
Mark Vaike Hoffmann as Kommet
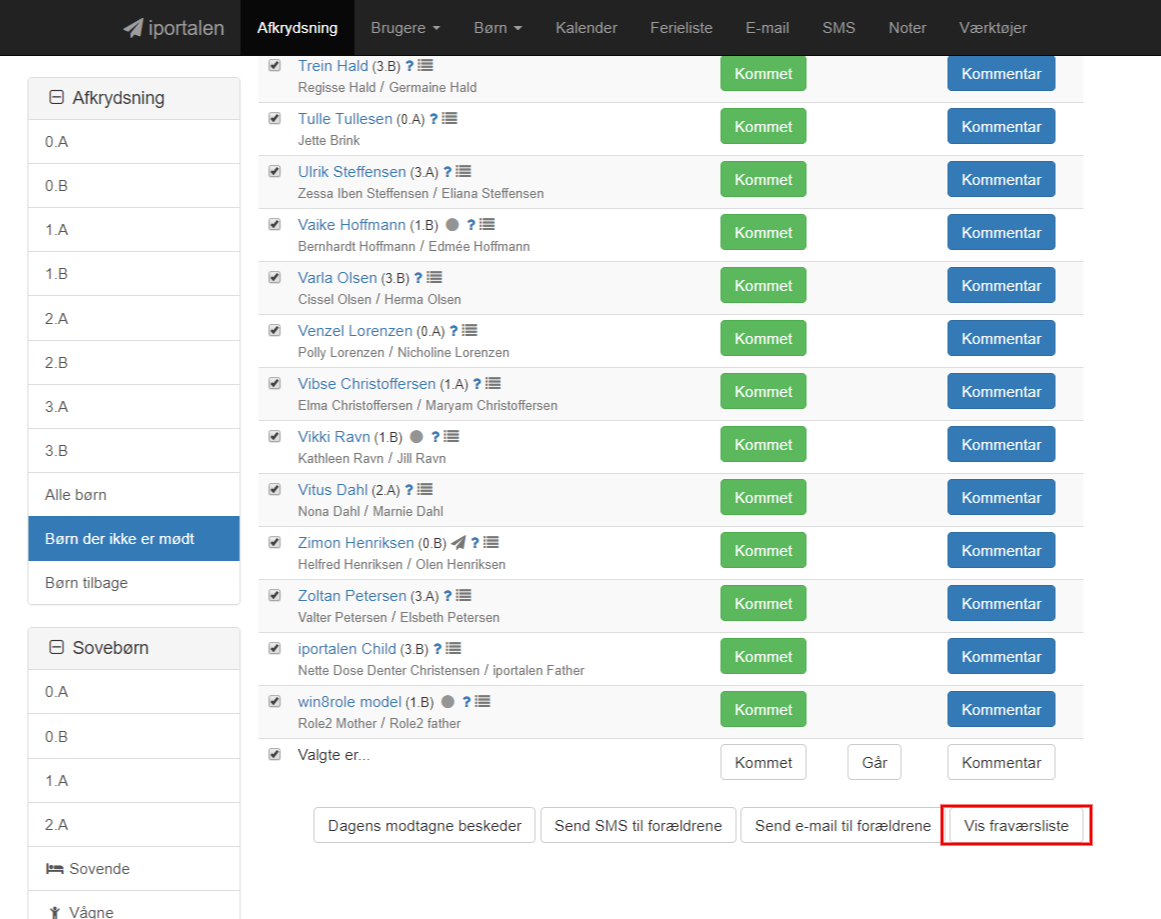coord(763,233)
